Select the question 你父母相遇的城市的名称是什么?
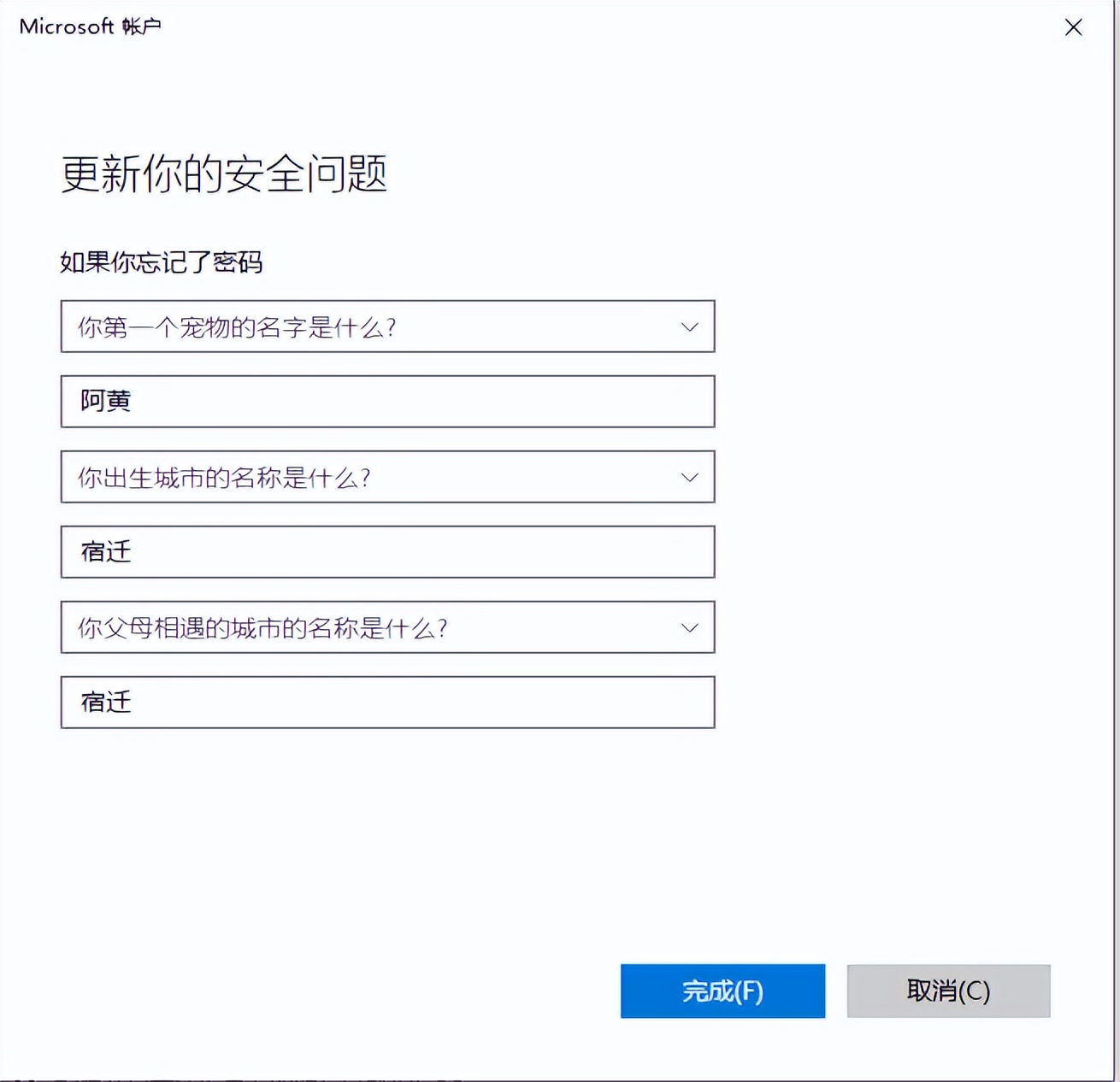 pos(342,627)
